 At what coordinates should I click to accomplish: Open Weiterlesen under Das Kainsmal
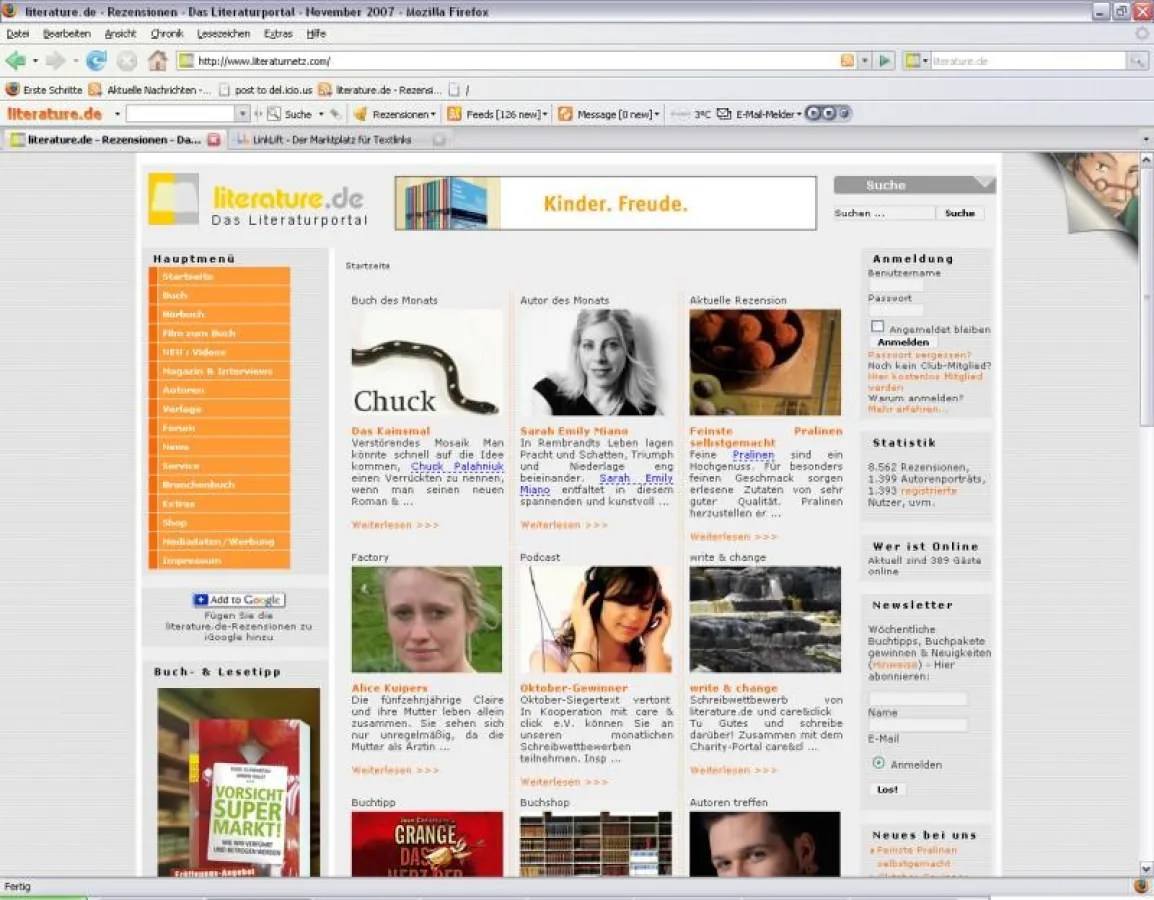click(x=383, y=523)
